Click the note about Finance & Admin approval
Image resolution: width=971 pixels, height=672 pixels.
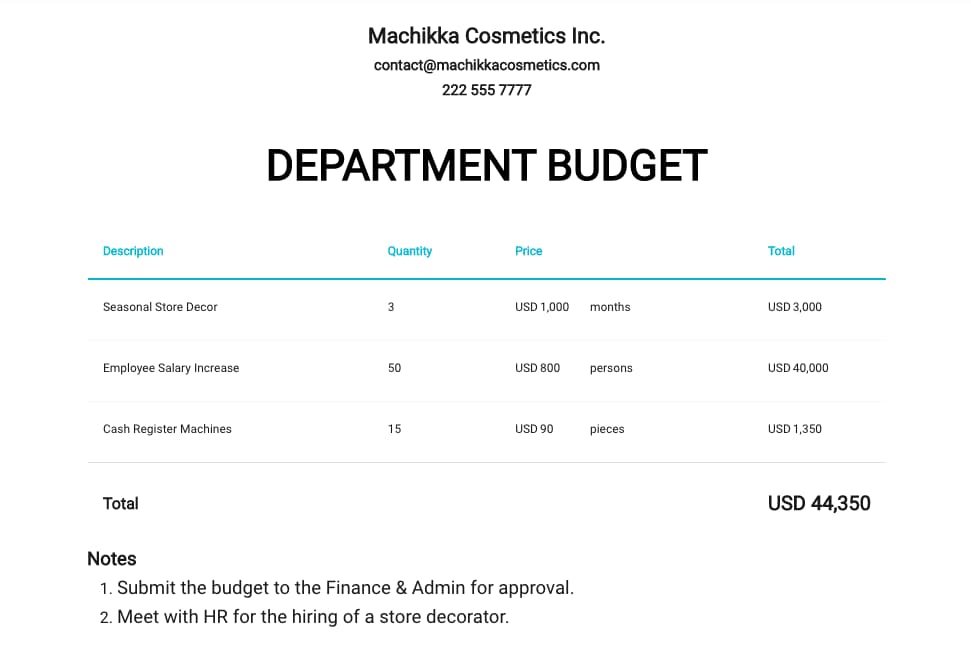[345, 588]
